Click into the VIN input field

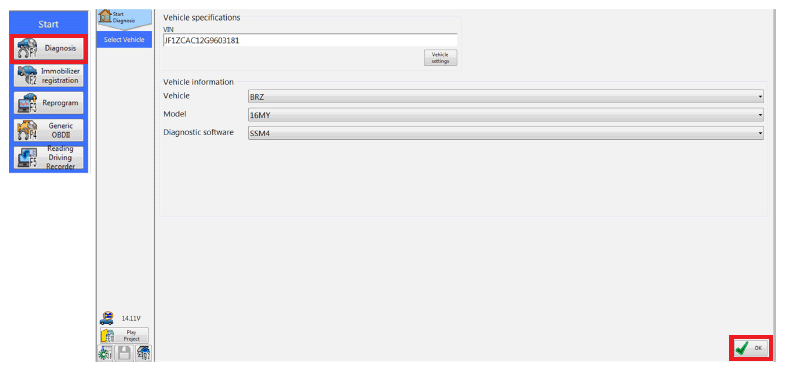click(309, 41)
